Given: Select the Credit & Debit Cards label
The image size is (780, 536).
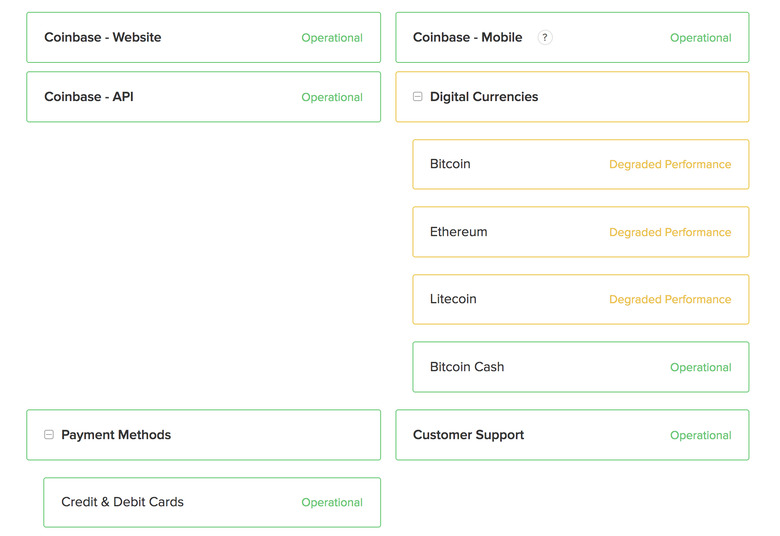Looking at the screenshot, I should pos(122,502).
